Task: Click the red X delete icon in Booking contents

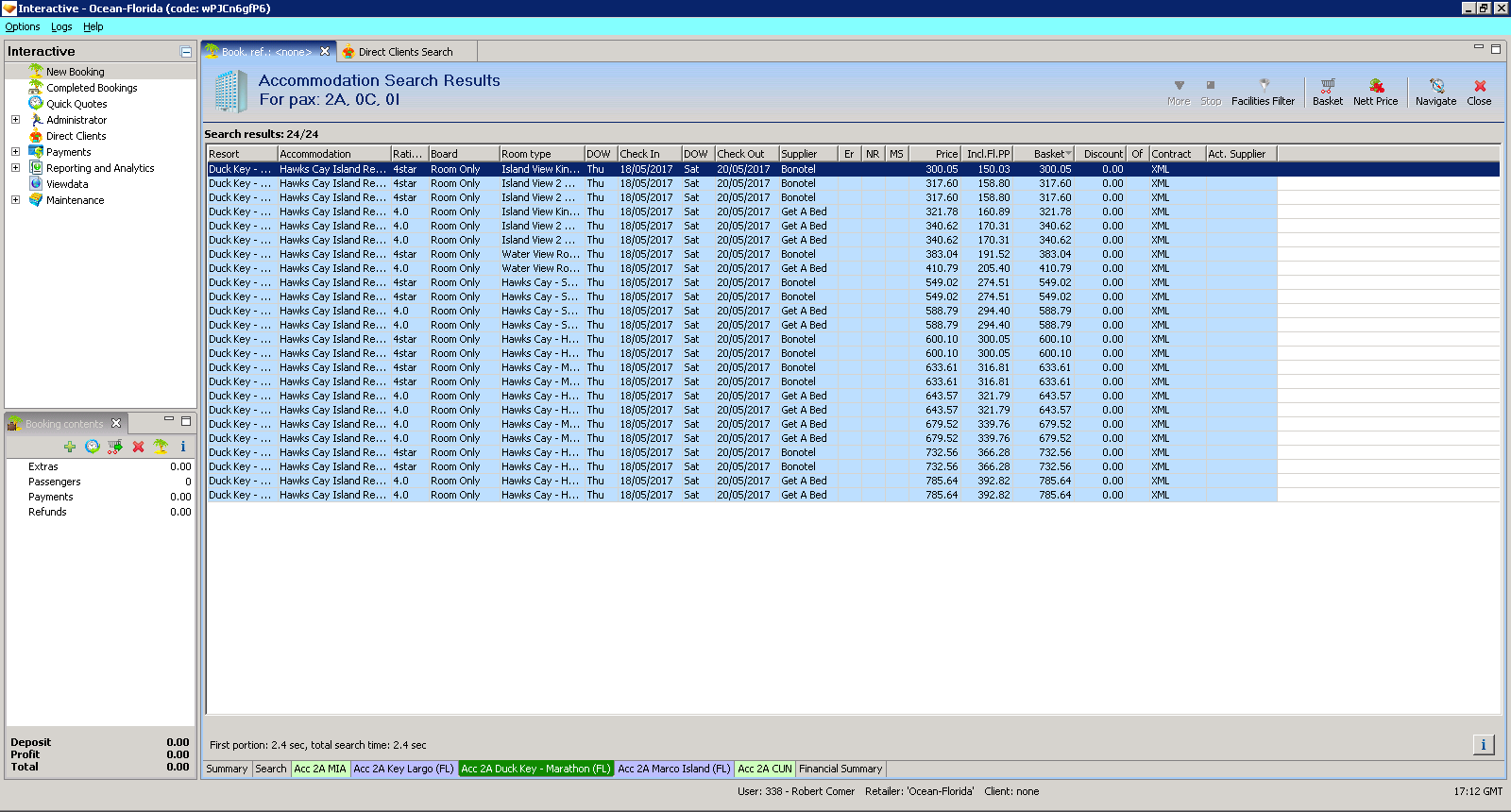Action: (138, 447)
